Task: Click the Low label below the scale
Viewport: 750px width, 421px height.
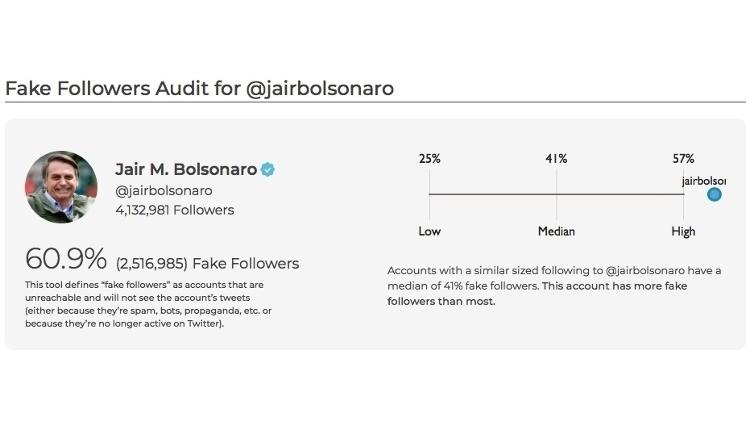Action: point(430,232)
